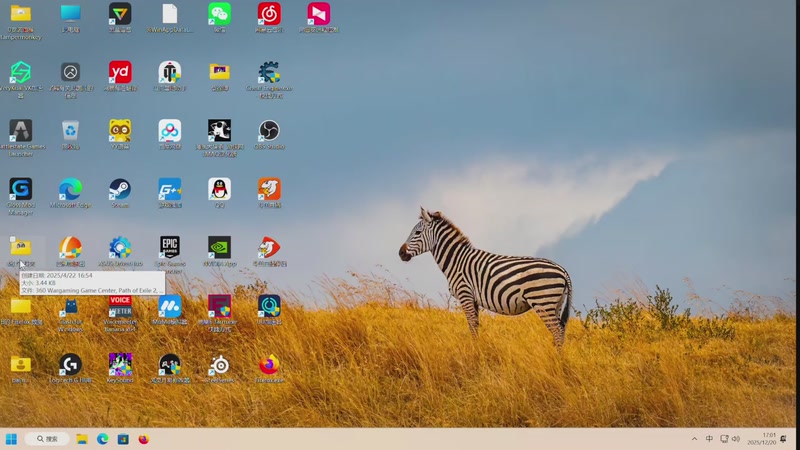Open the blank white file on desktop
The image size is (800, 450).
169,14
